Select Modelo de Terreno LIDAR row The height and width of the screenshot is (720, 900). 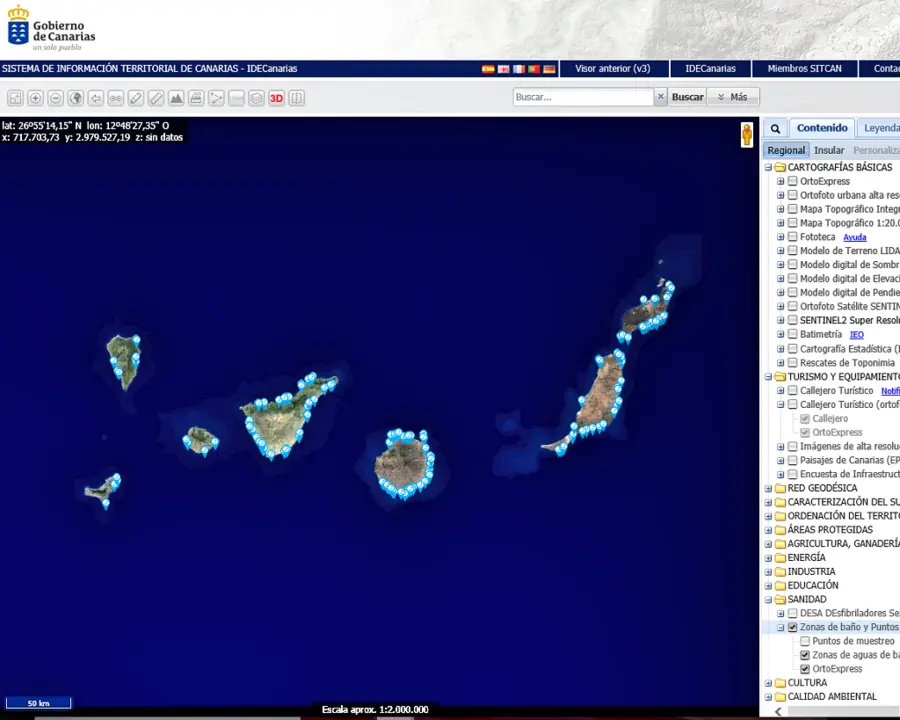tap(849, 251)
